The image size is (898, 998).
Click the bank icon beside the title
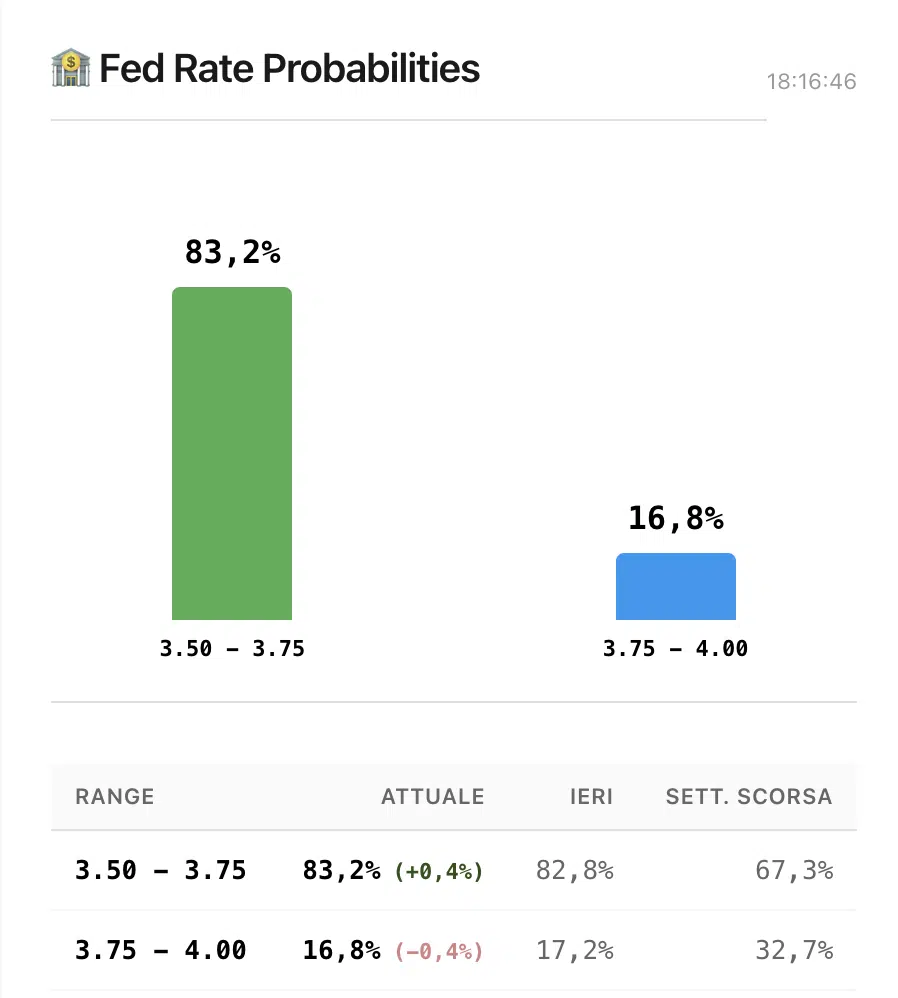coord(70,69)
